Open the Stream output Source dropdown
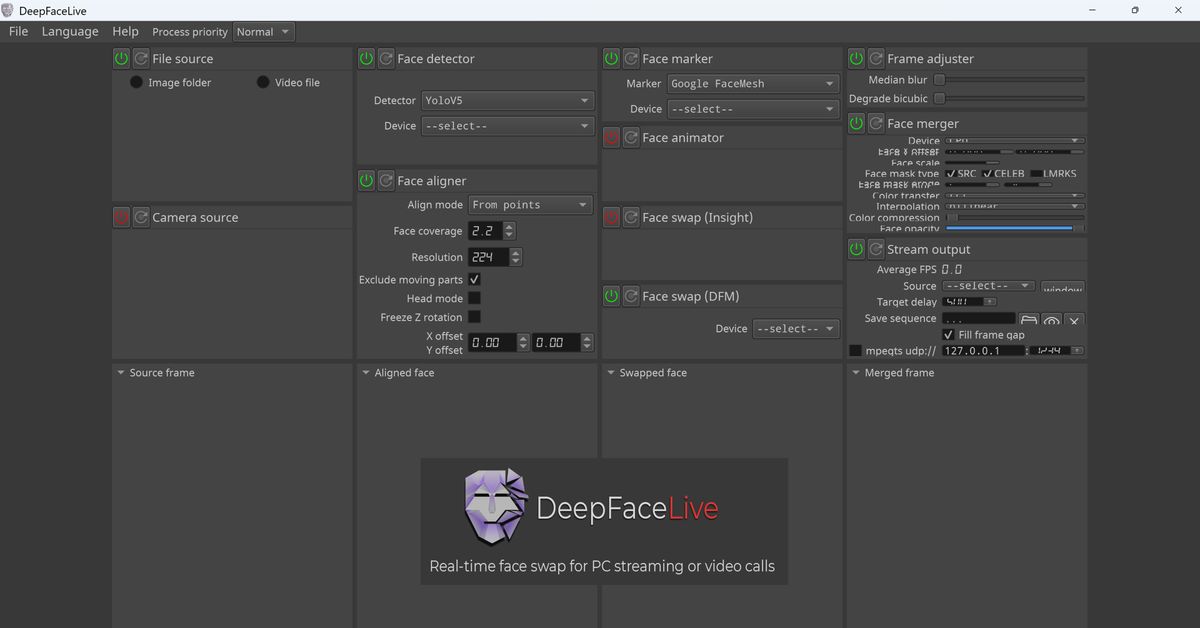This screenshot has height=628, width=1200. [x=989, y=286]
